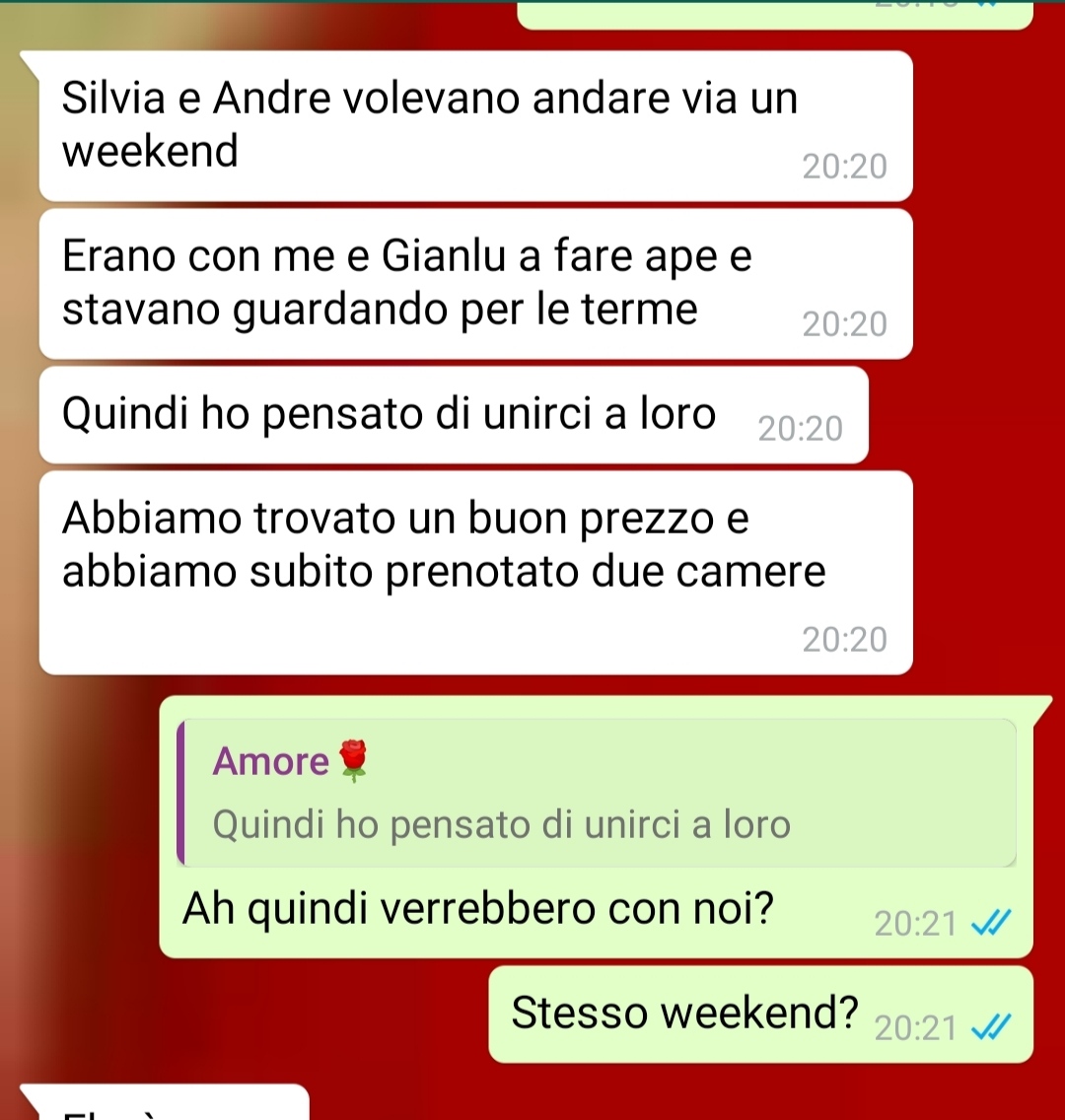Tap the 20:21 timestamp on 'Stesso weekend?'
Screen dimensions: 1065x1120
916,1028
